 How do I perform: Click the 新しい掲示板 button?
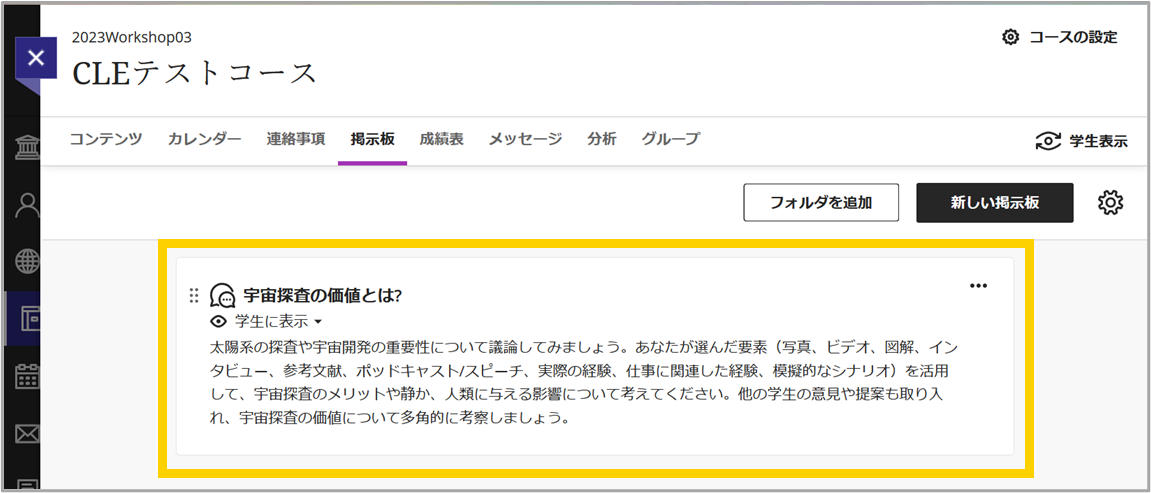[x=995, y=202]
